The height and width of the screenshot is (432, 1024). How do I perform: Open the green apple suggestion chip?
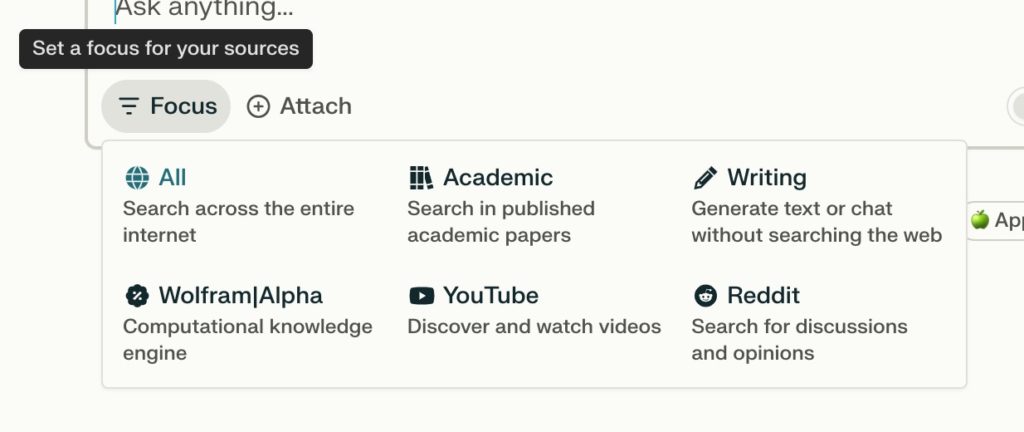pyautogui.click(x=996, y=220)
